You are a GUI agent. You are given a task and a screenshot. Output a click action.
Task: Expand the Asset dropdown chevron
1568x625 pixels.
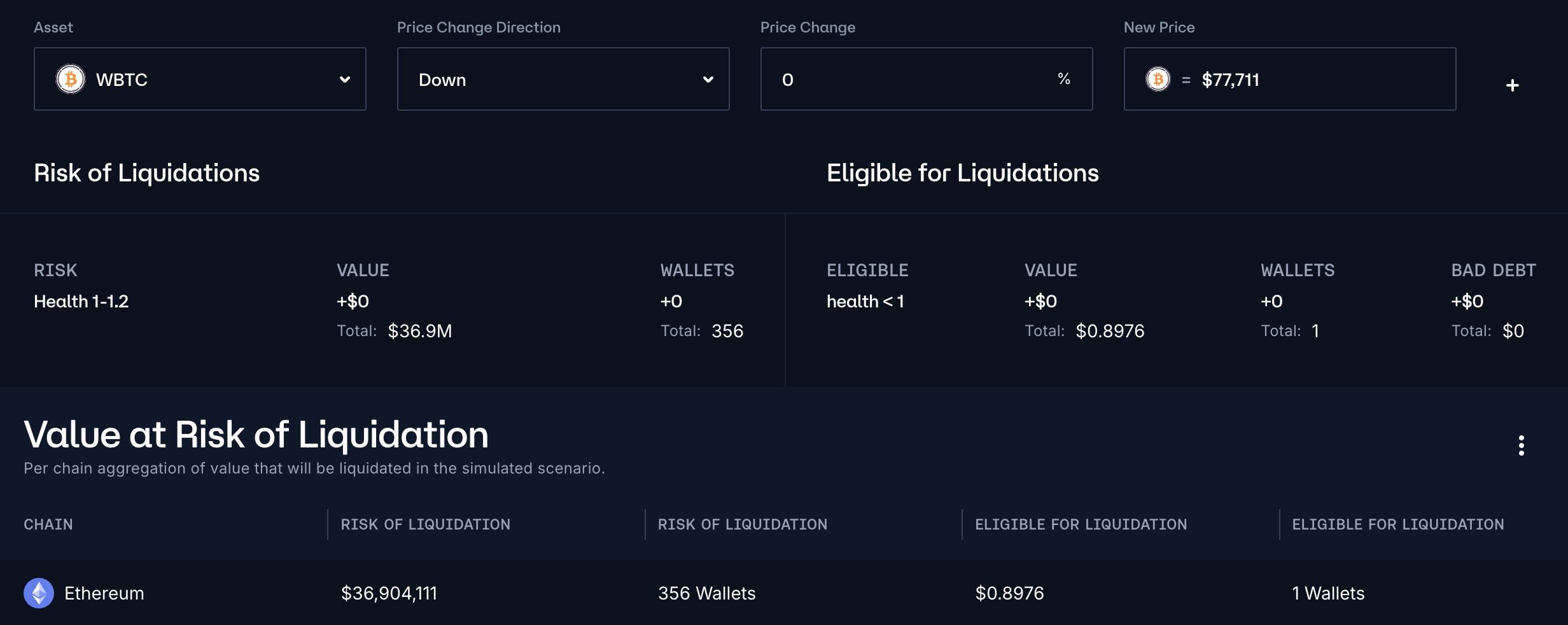pos(345,80)
